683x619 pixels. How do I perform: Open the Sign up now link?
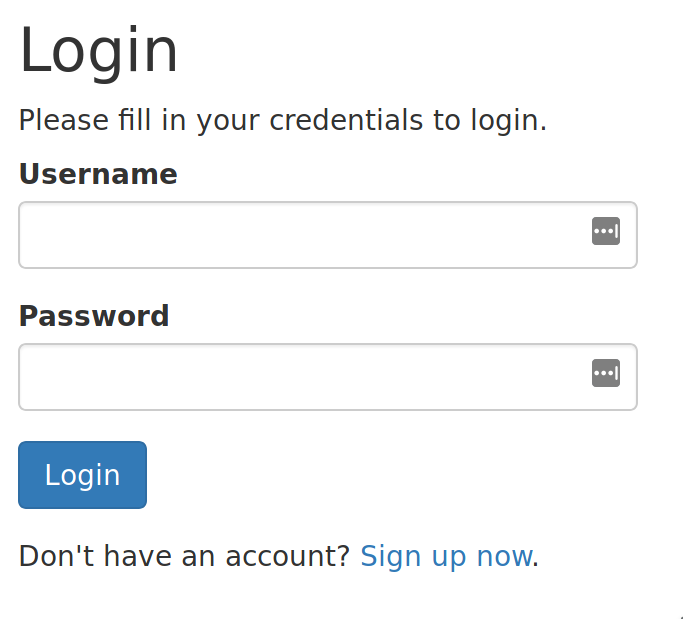pyautogui.click(x=446, y=556)
